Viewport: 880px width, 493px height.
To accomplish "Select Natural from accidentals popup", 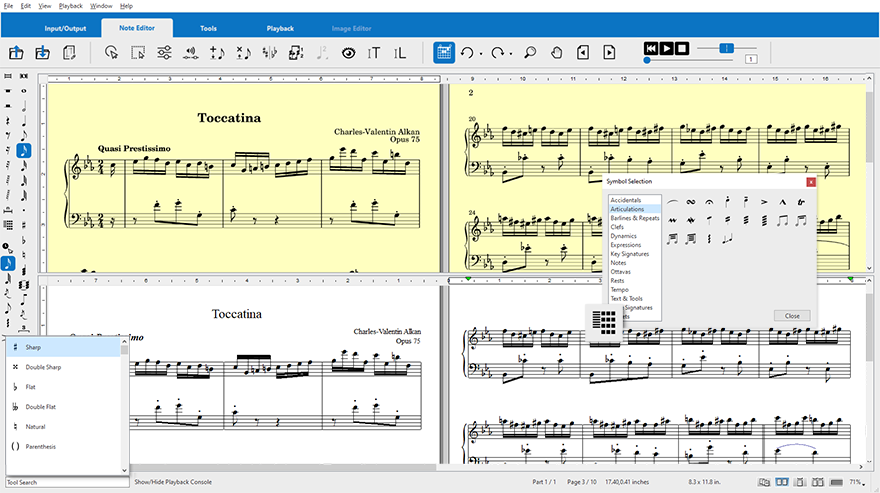I will click(63, 427).
